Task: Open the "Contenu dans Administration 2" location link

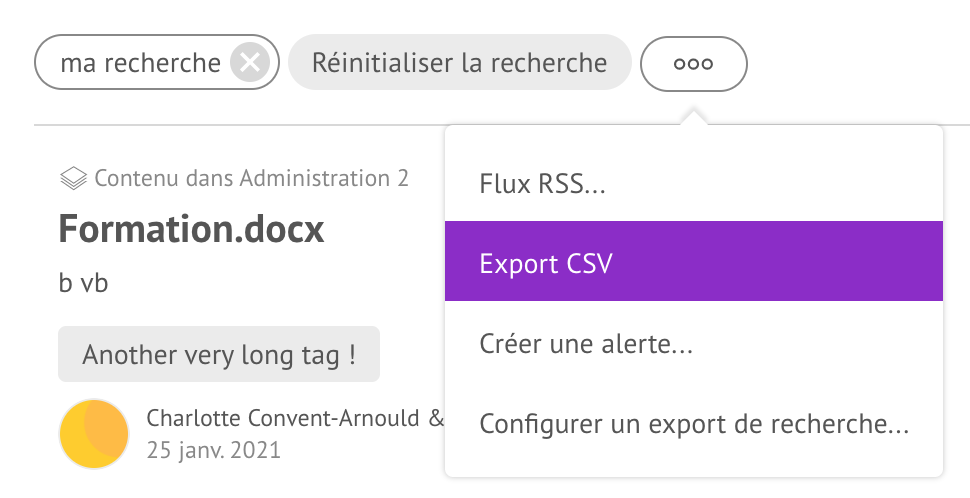Action: click(x=251, y=178)
